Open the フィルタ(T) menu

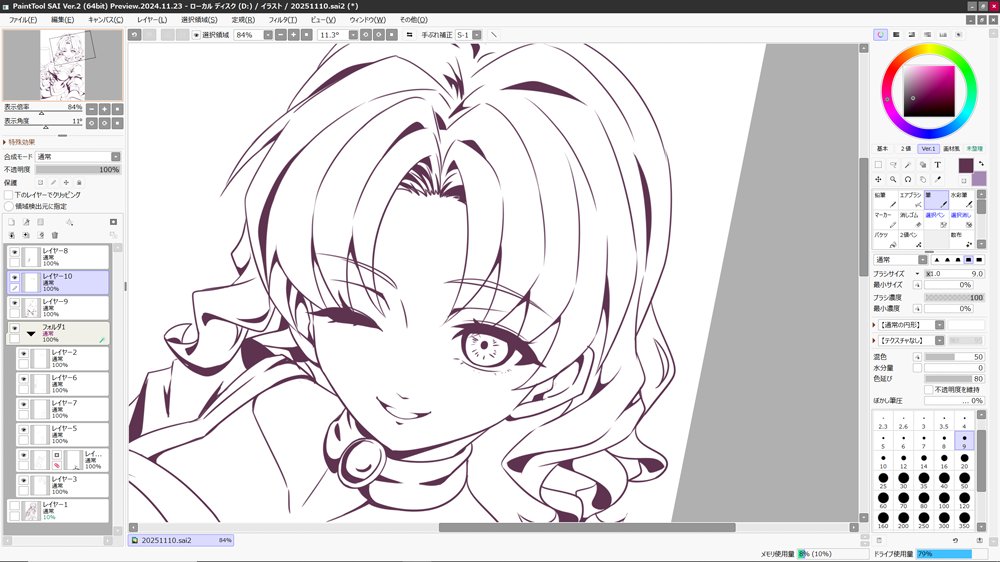pyautogui.click(x=283, y=20)
